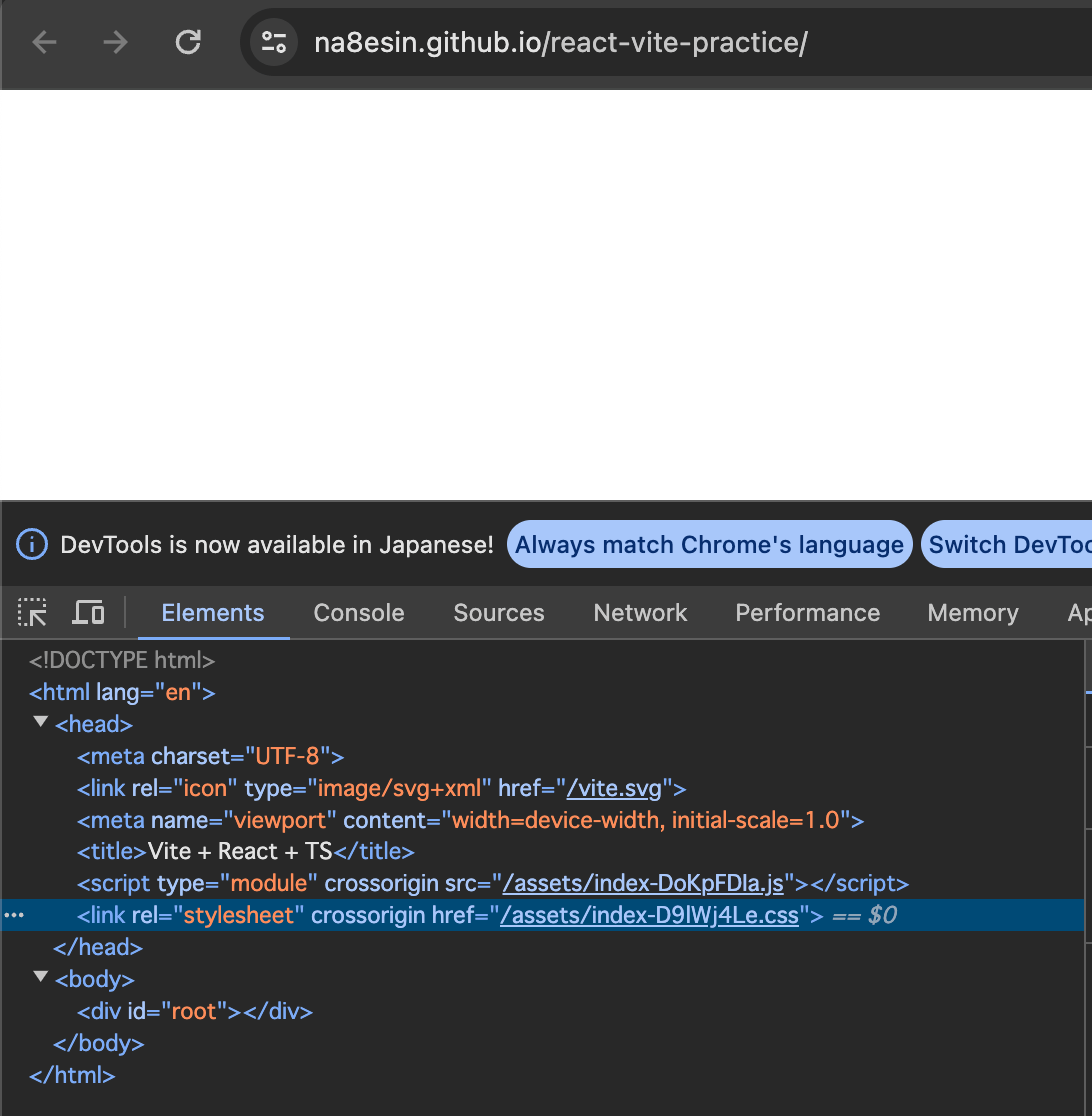Screen dimensions: 1092x1116
Task: Click the text 'DevTools is now available in Japanese!'
Action: coord(277,545)
